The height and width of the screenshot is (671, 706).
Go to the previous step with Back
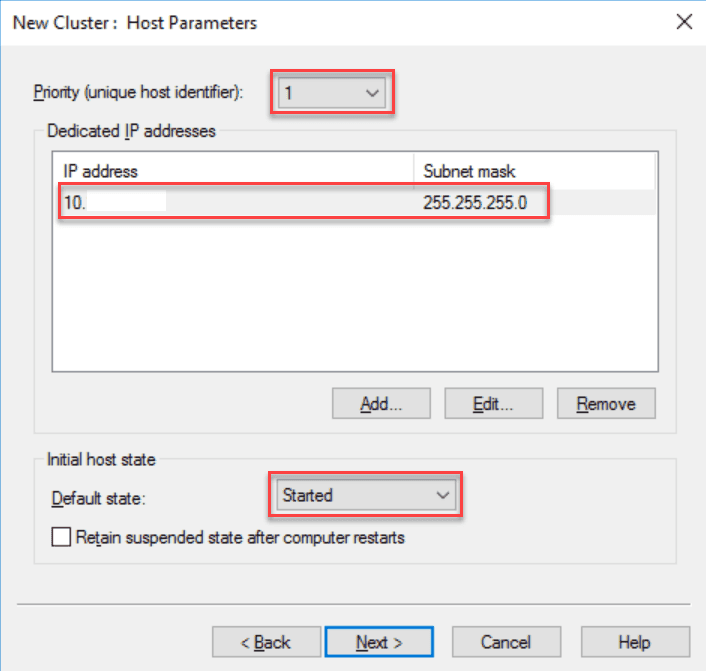[x=266, y=642]
